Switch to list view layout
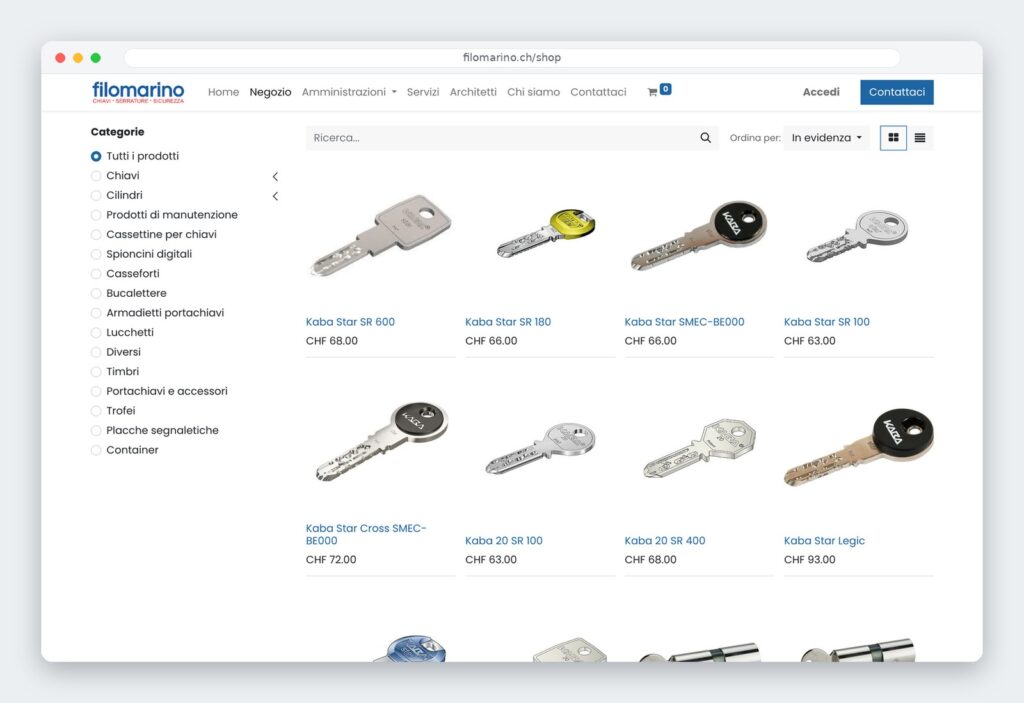1024x703 pixels. click(x=920, y=138)
